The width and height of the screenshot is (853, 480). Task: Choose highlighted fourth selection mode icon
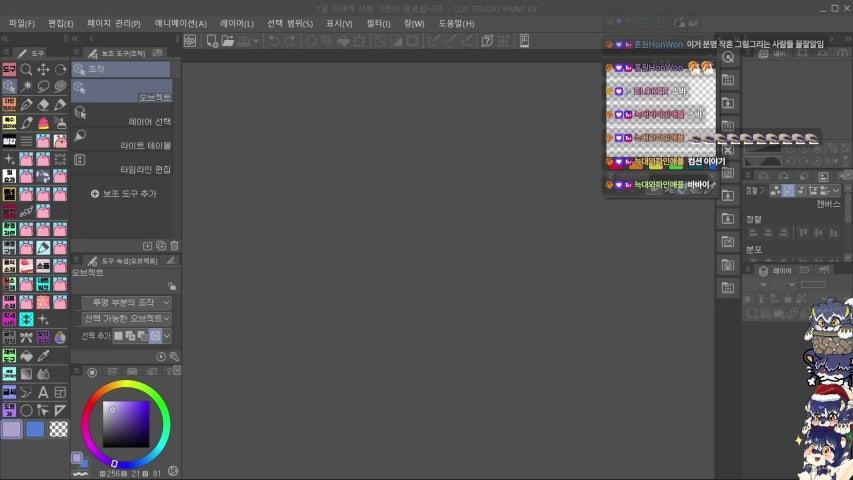coord(155,336)
